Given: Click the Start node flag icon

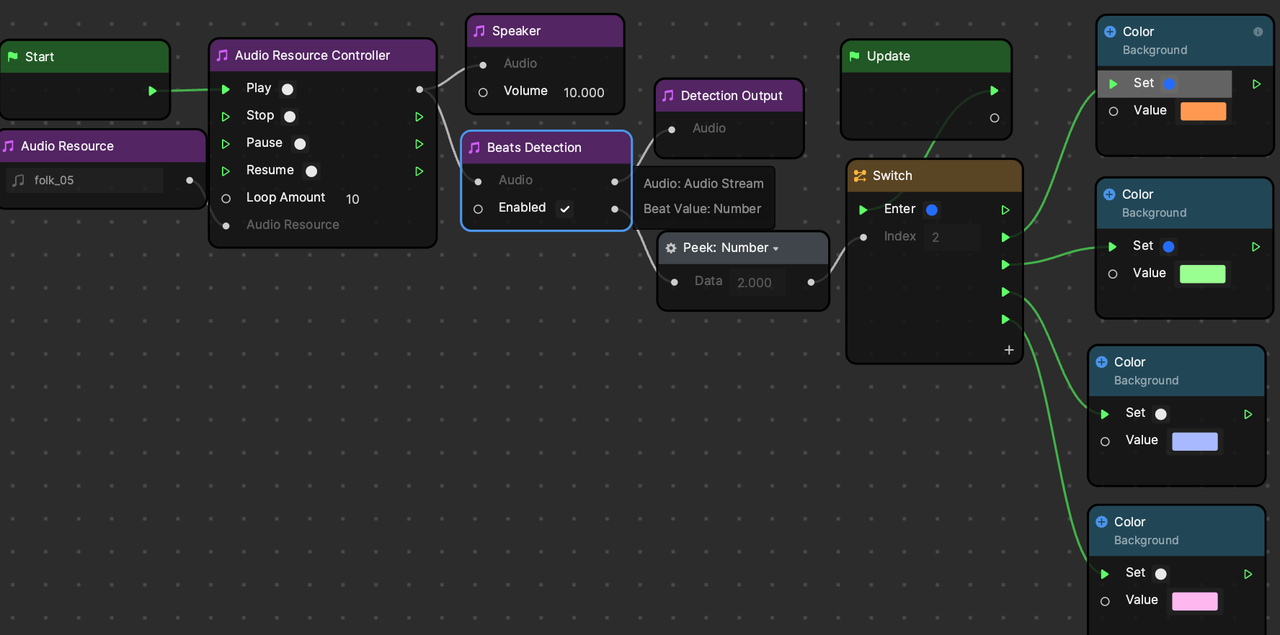Looking at the screenshot, I should 12,57.
